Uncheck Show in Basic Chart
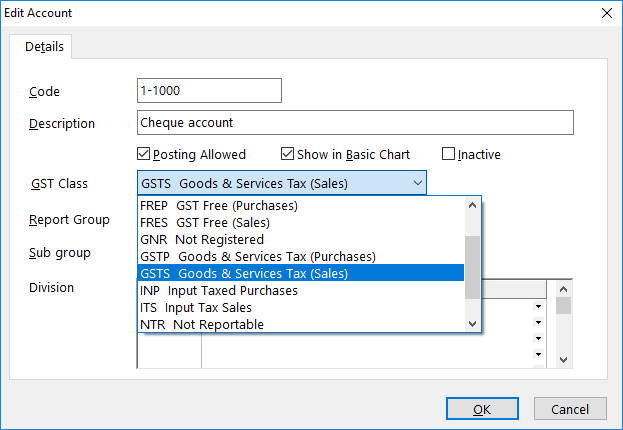The image size is (623, 430). pyautogui.click(x=288, y=155)
